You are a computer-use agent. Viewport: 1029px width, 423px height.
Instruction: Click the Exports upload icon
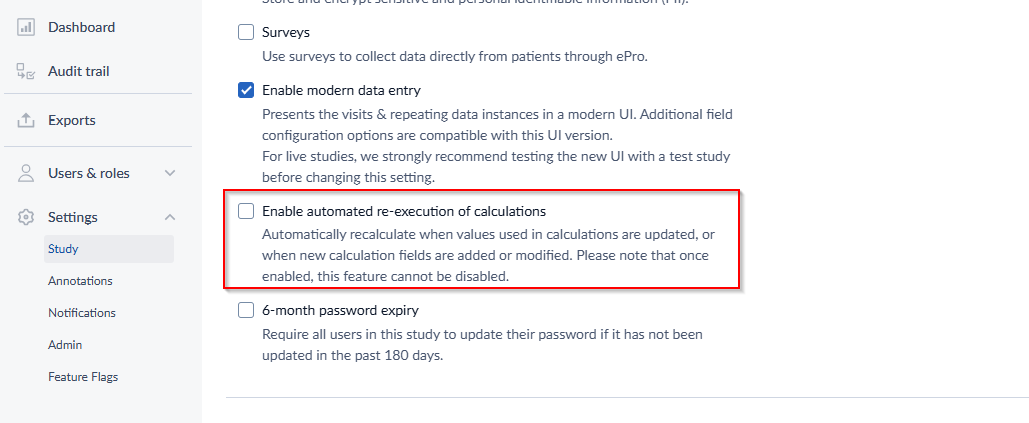(26, 121)
